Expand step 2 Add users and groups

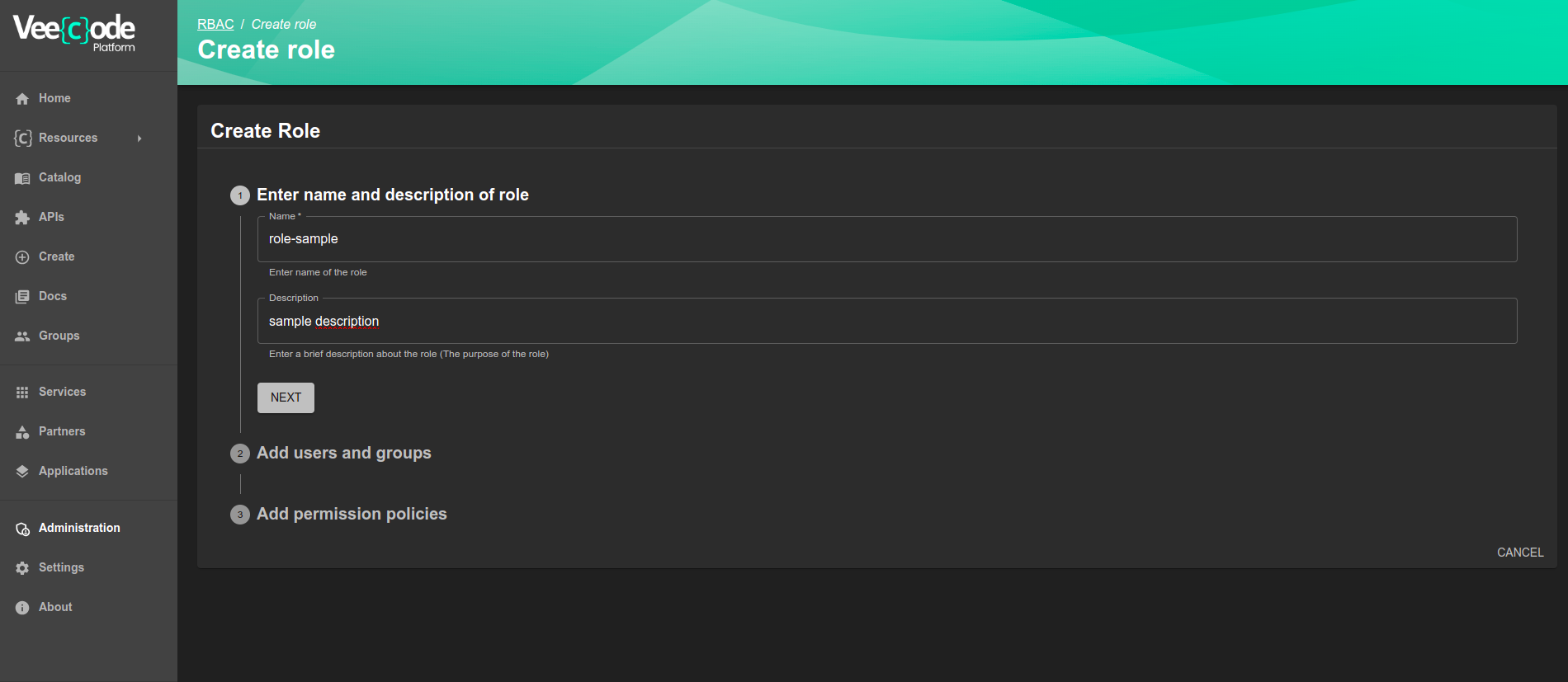(343, 453)
